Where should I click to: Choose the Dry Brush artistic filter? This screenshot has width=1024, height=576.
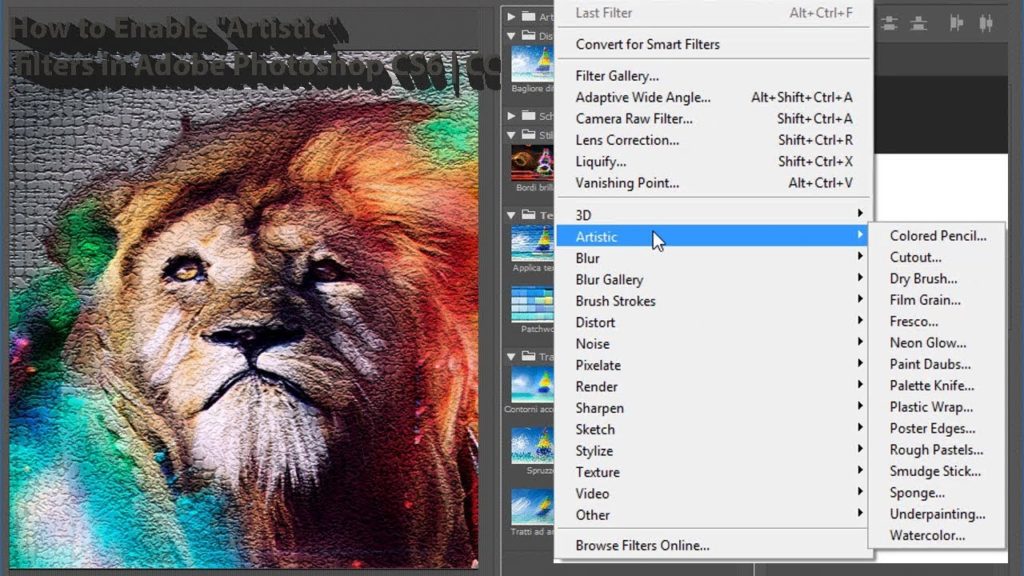pos(937,279)
